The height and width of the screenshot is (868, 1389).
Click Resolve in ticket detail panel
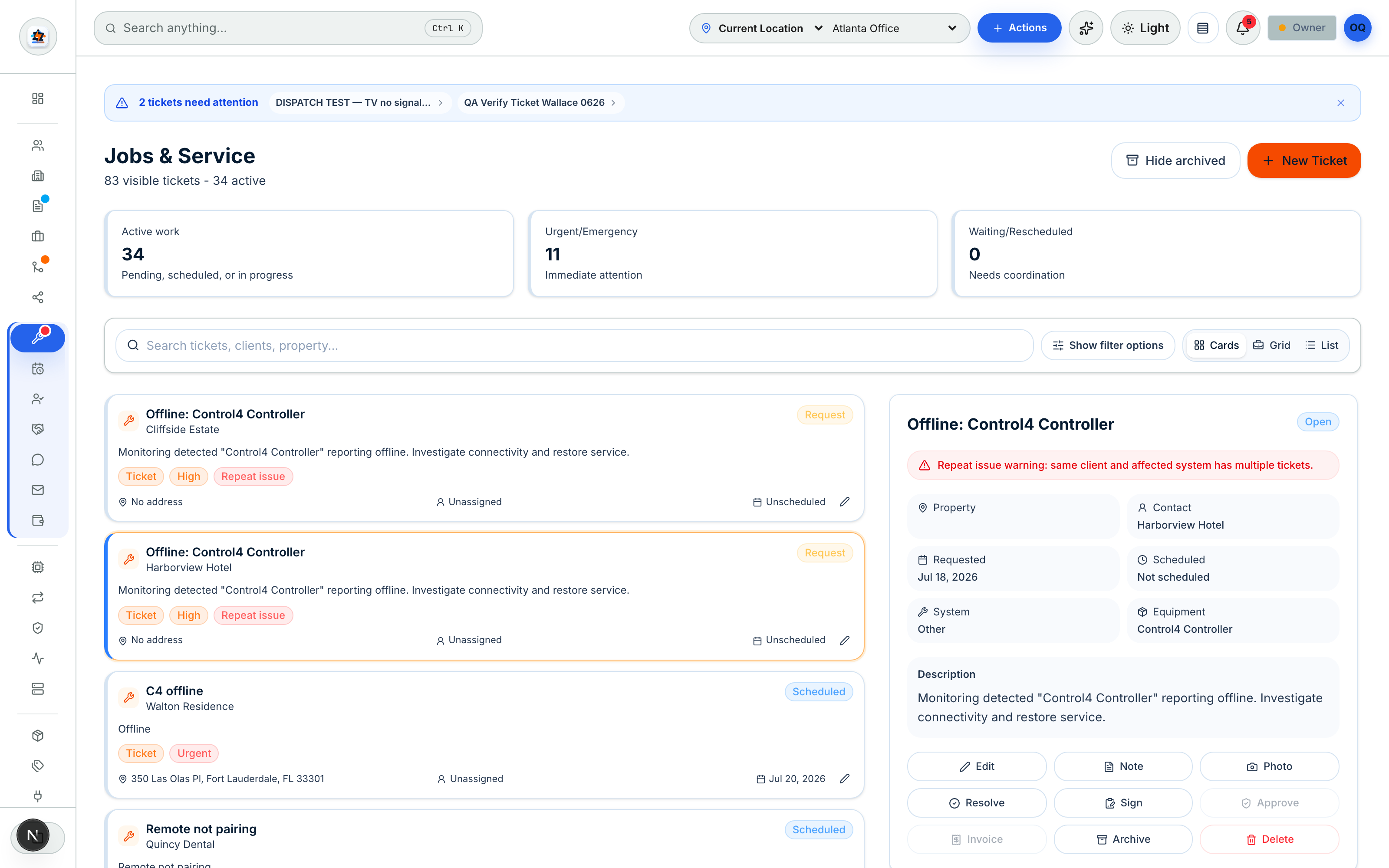click(x=977, y=803)
